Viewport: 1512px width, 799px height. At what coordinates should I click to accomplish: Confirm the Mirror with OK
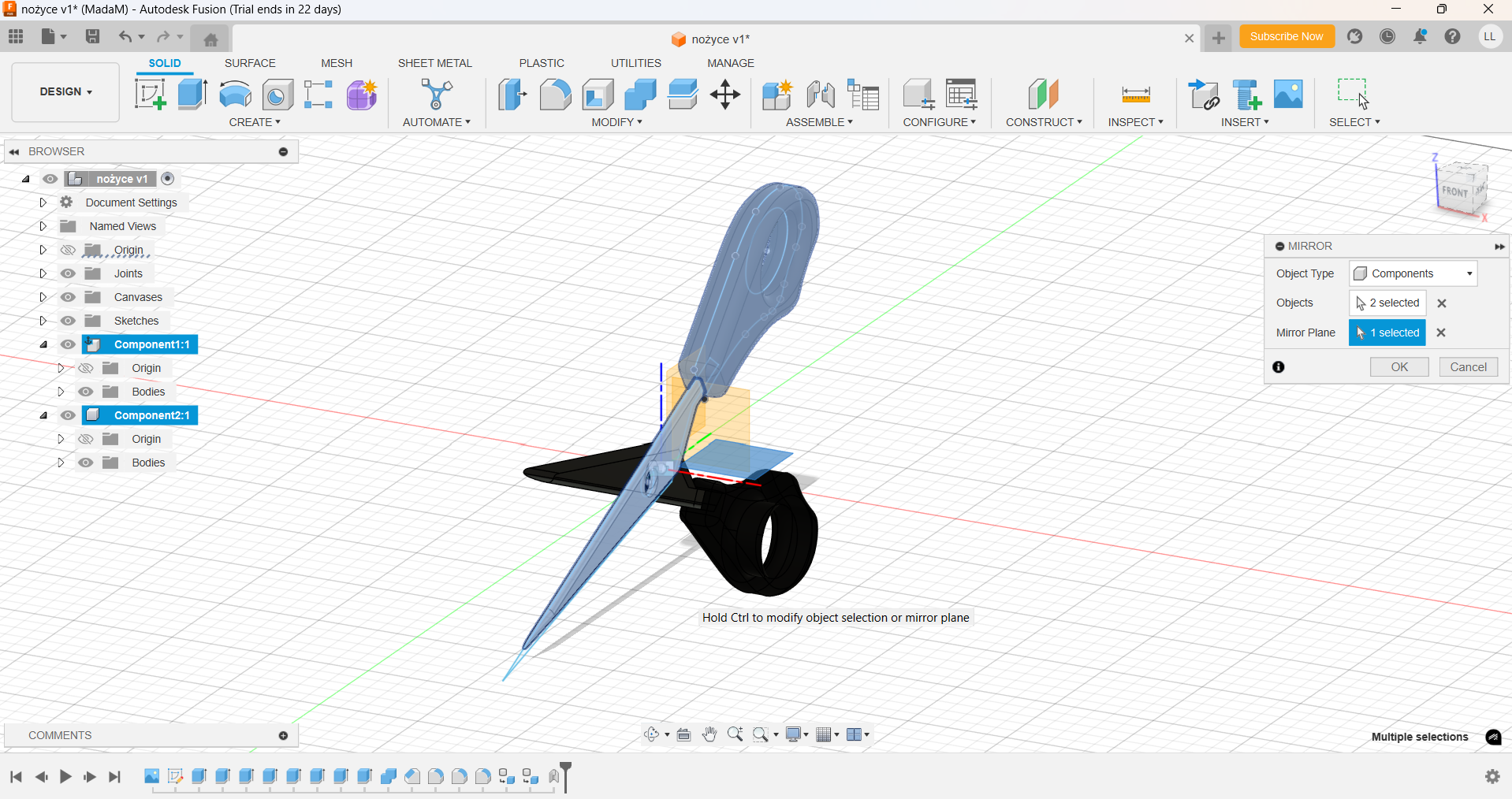[1399, 367]
